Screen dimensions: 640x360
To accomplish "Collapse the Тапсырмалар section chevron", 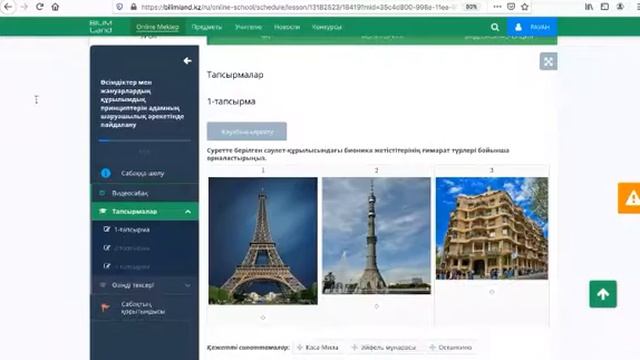I will (x=188, y=211).
